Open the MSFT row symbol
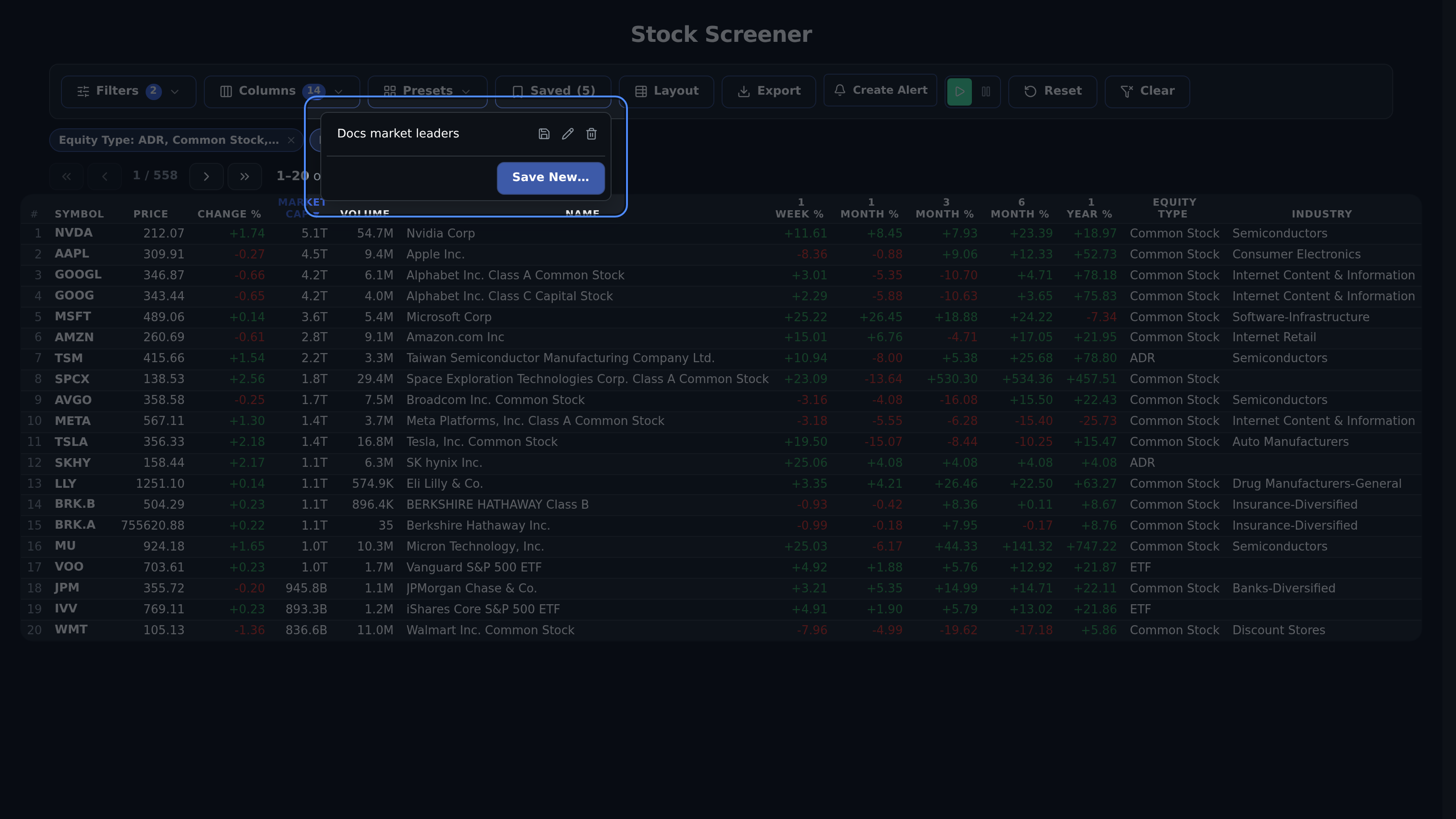The height and width of the screenshot is (819, 1456). 72,317
